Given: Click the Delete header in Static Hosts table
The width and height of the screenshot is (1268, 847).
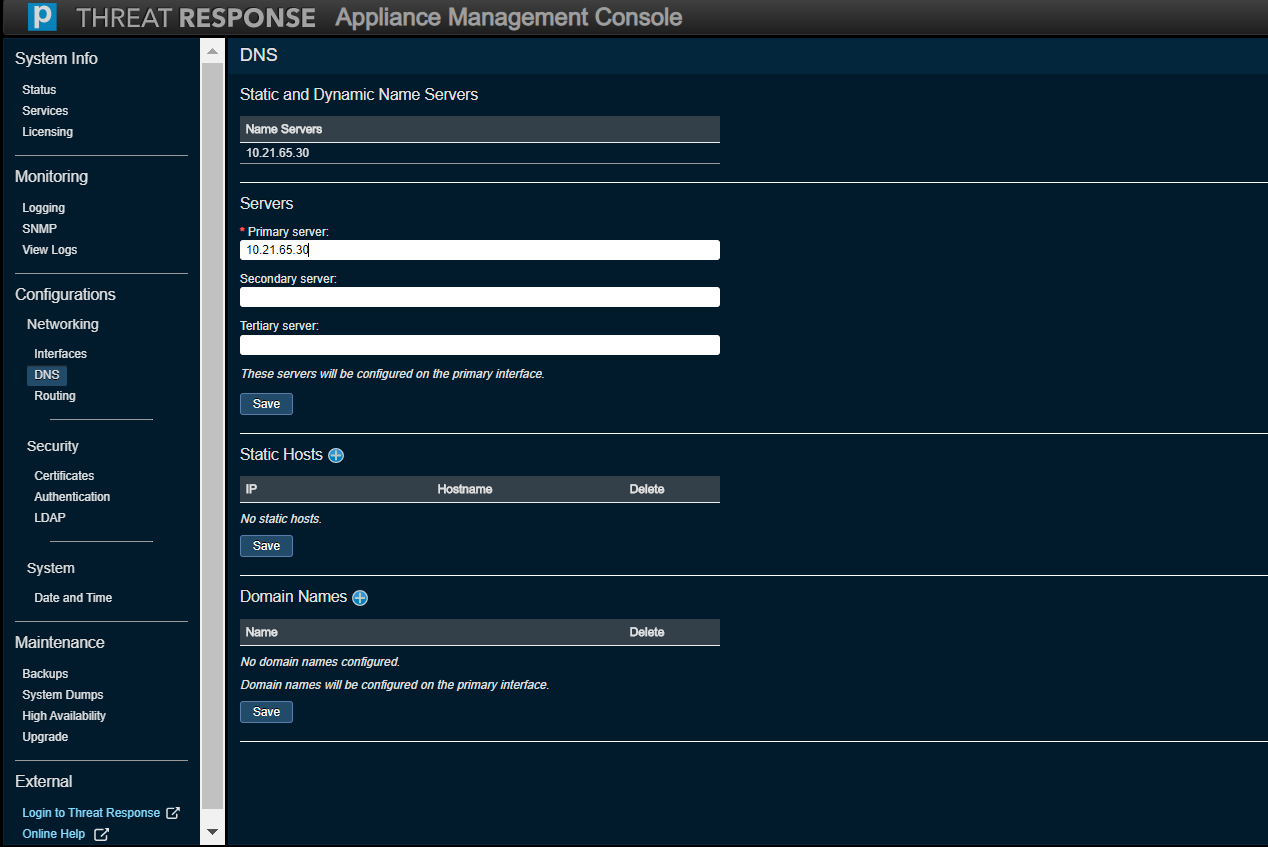Looking at the screenshot, I should (647, 489).
